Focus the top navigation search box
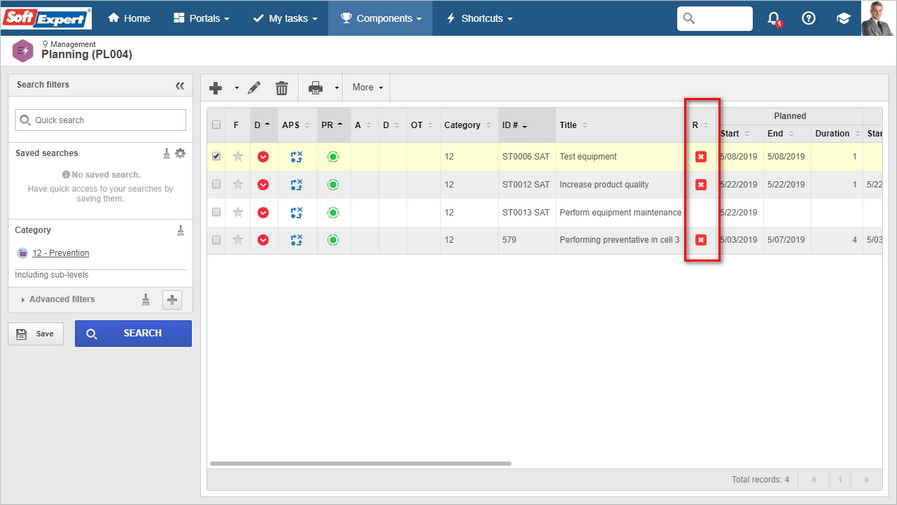Screen dimensions: 897x505 715,18
